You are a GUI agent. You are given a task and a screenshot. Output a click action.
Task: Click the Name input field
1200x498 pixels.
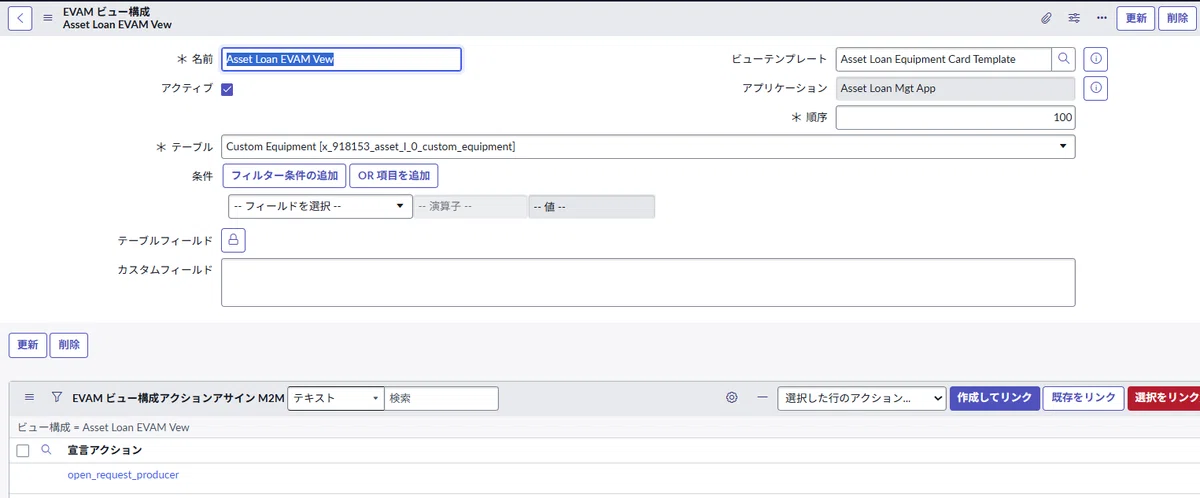341,59
